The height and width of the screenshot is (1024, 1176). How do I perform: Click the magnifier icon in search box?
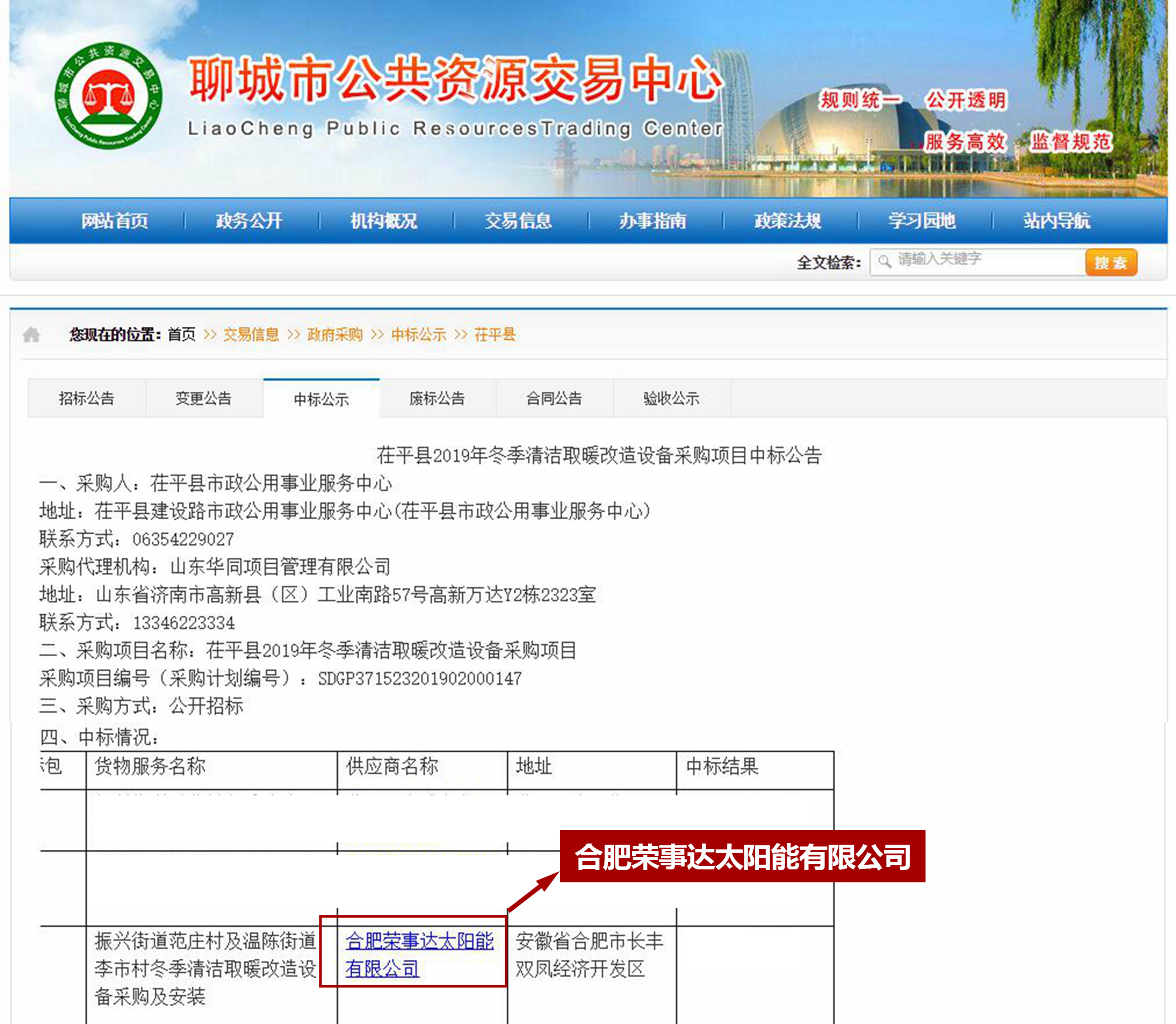coord(884,261)
